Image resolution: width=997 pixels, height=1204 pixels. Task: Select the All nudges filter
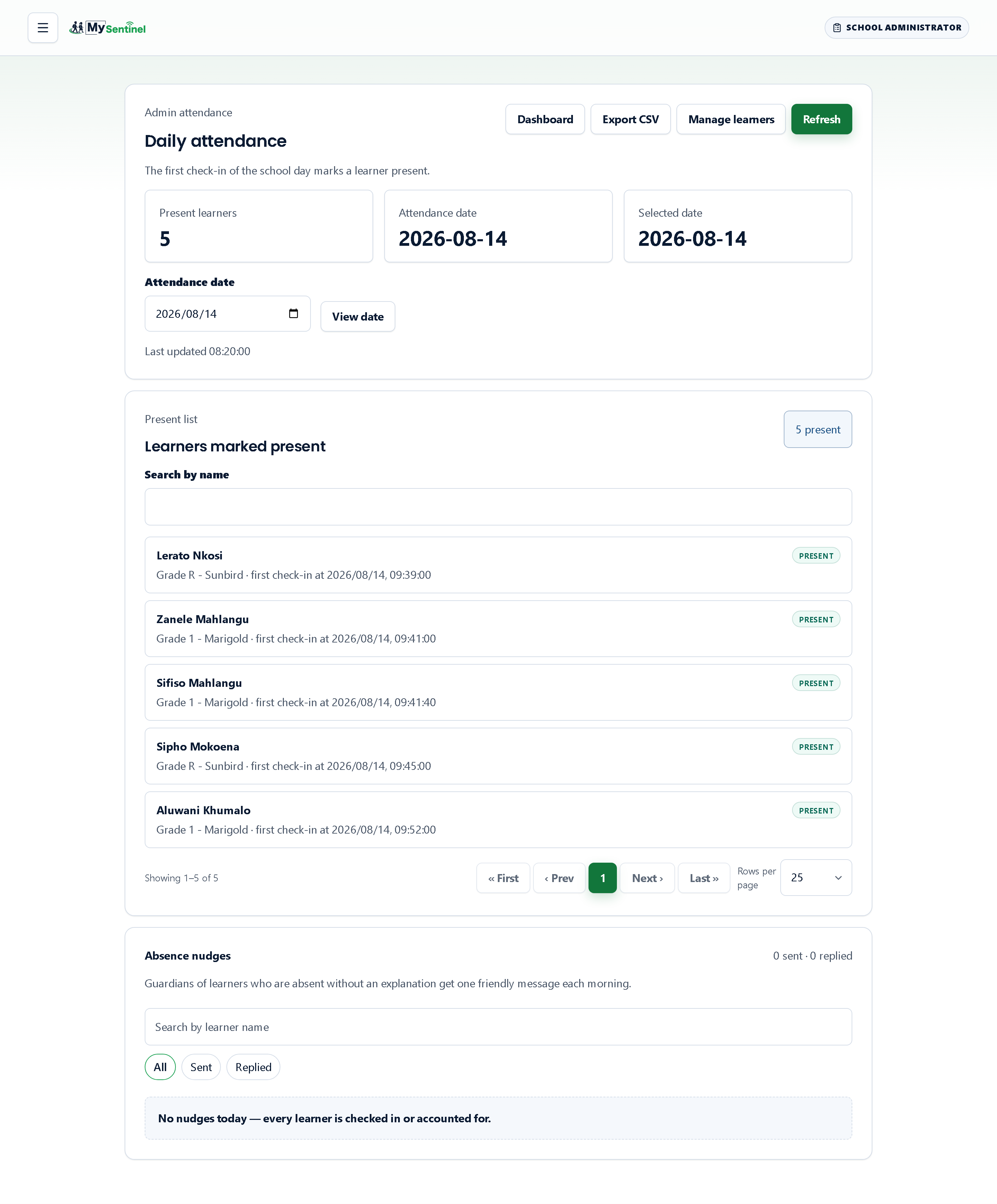point(160,1067)
